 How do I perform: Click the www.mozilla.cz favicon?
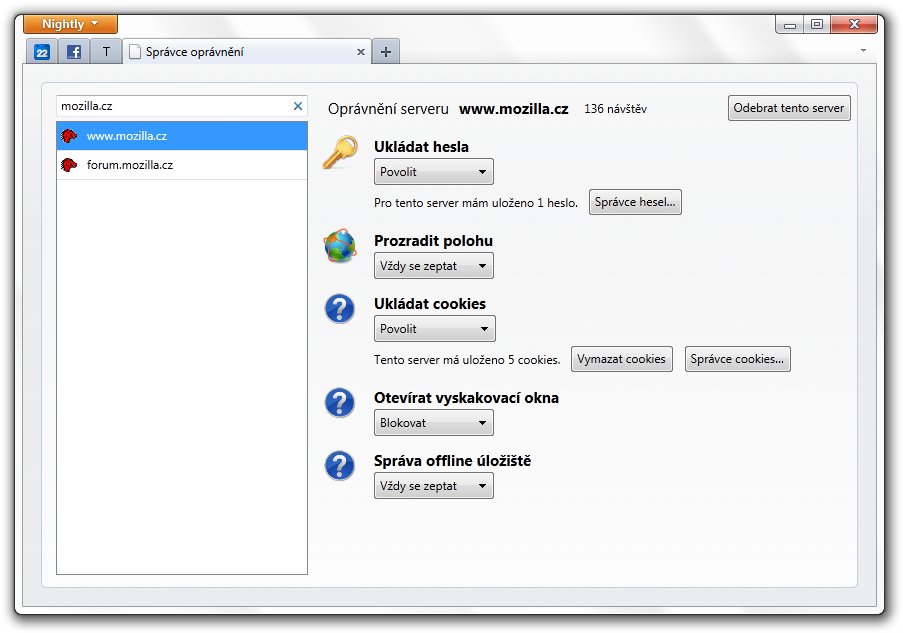pos(69,136)
